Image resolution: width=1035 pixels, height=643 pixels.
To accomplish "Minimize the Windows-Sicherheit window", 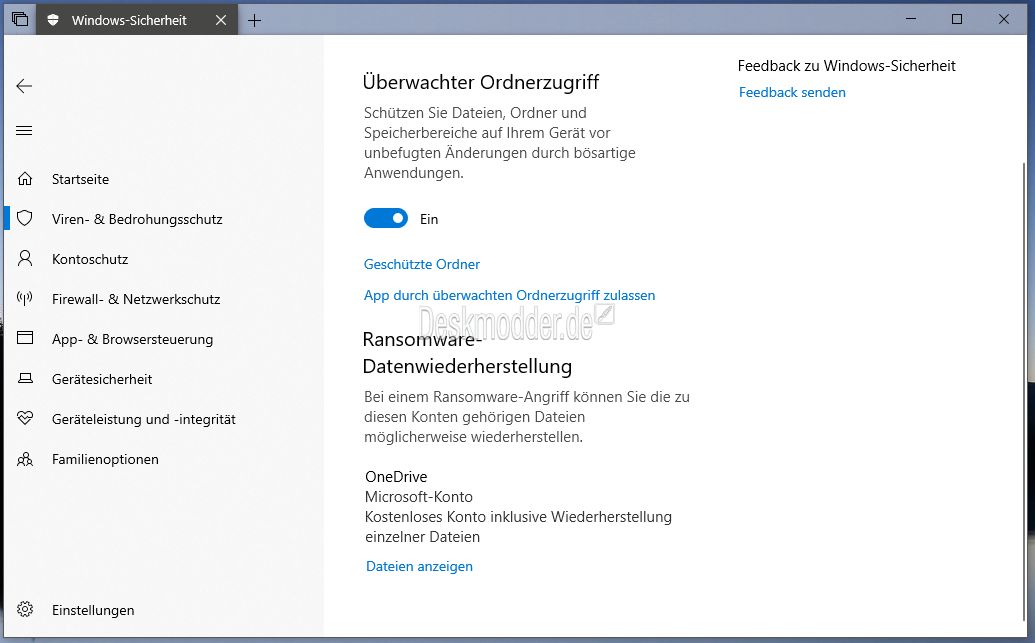I will [911, 19].
